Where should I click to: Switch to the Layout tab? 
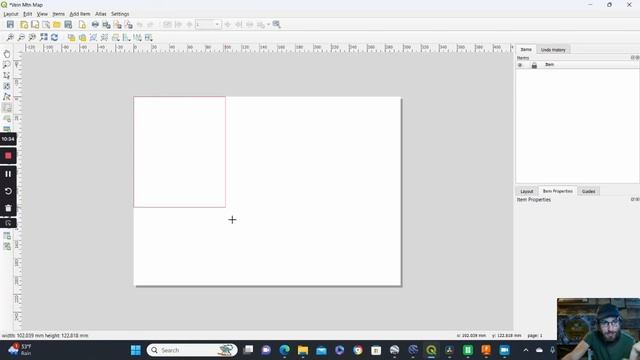click(527, 191)
